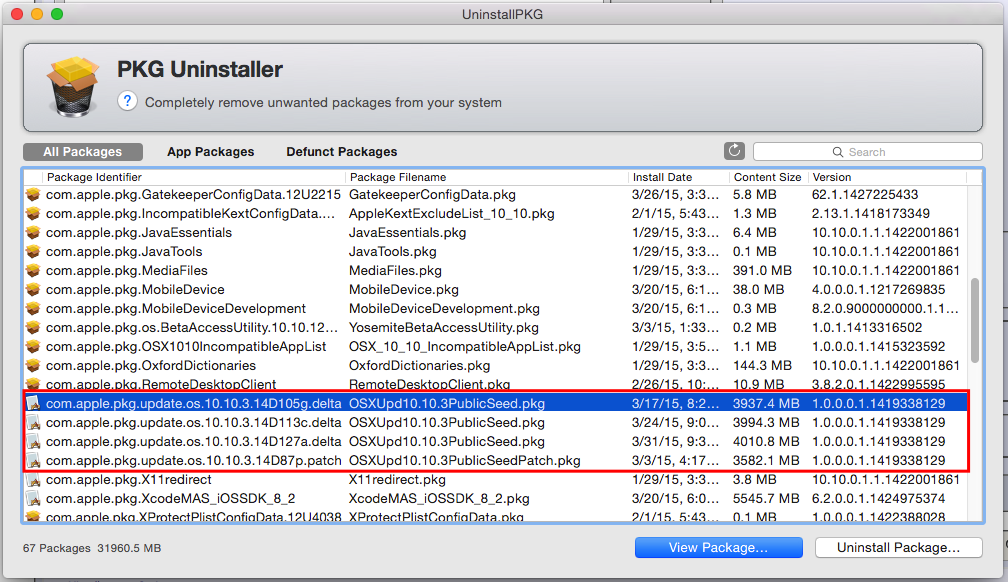Click package icon for OxfordDictionaries row
The image size is (1008, 582).
click(33, 365)
